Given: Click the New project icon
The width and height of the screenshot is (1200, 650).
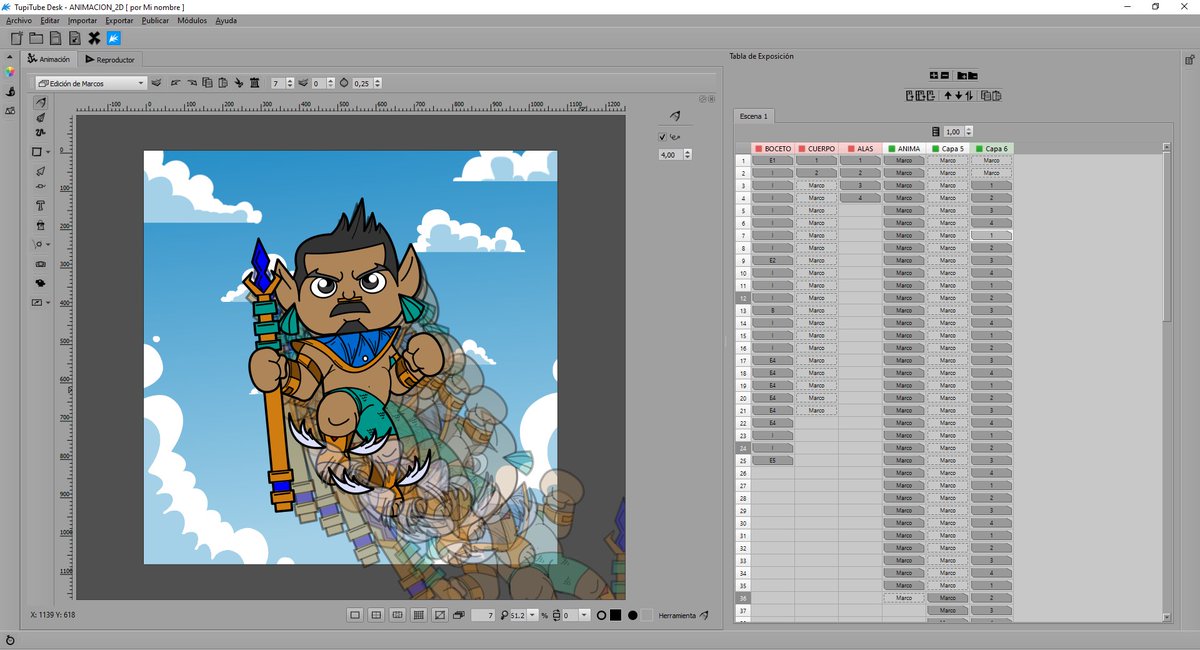Looking at the screenshot, I should (x=16, y=38).
